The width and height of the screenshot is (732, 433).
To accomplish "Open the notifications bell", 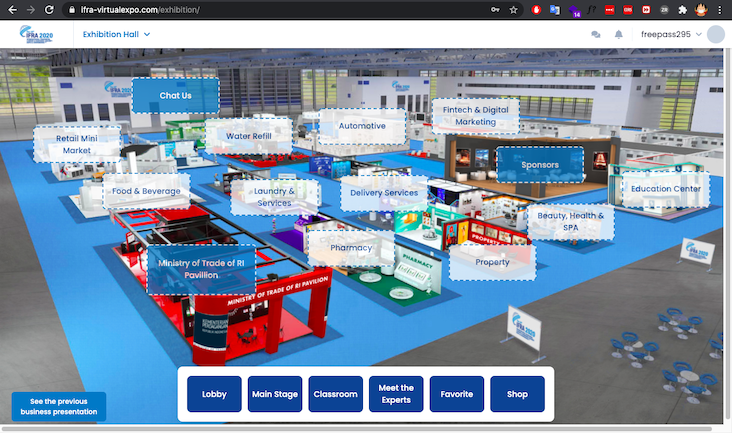I will 619,34.
